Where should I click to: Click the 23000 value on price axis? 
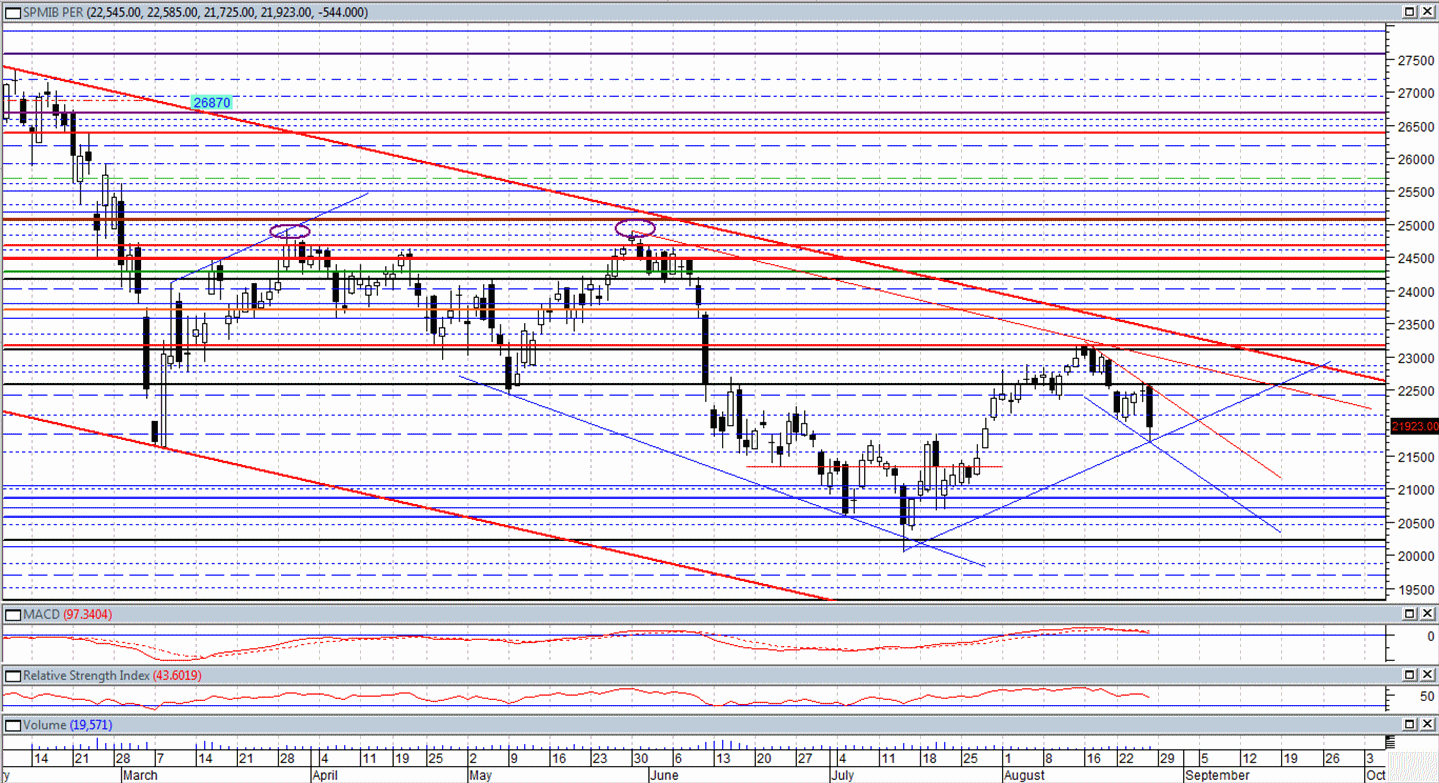coord(1414,358)
